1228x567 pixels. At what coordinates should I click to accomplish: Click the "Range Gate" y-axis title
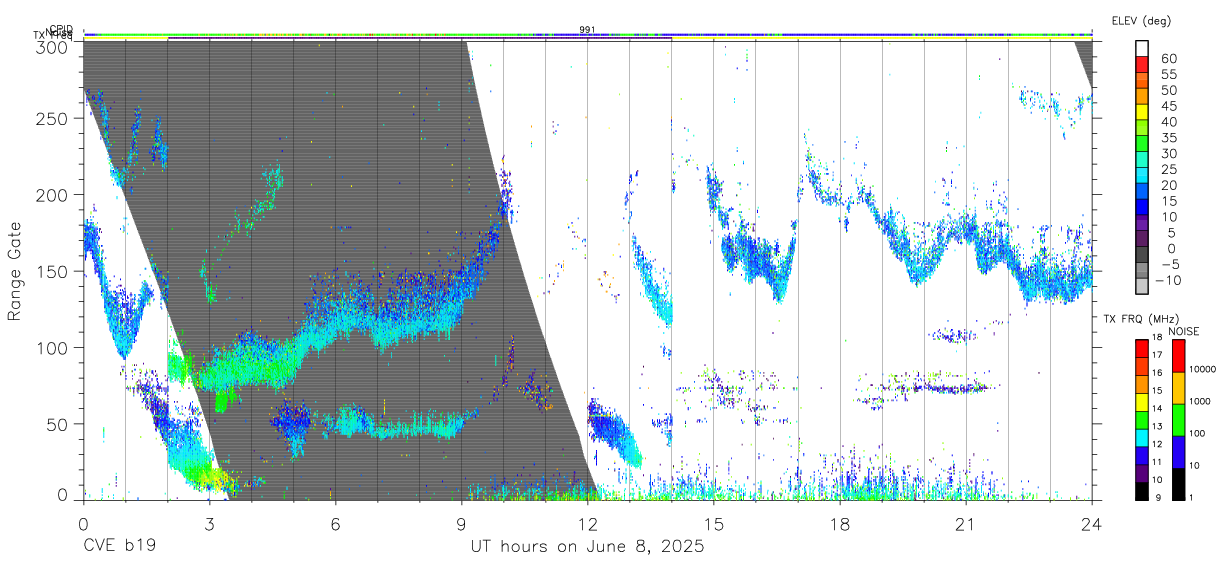[x=15, y=272]
